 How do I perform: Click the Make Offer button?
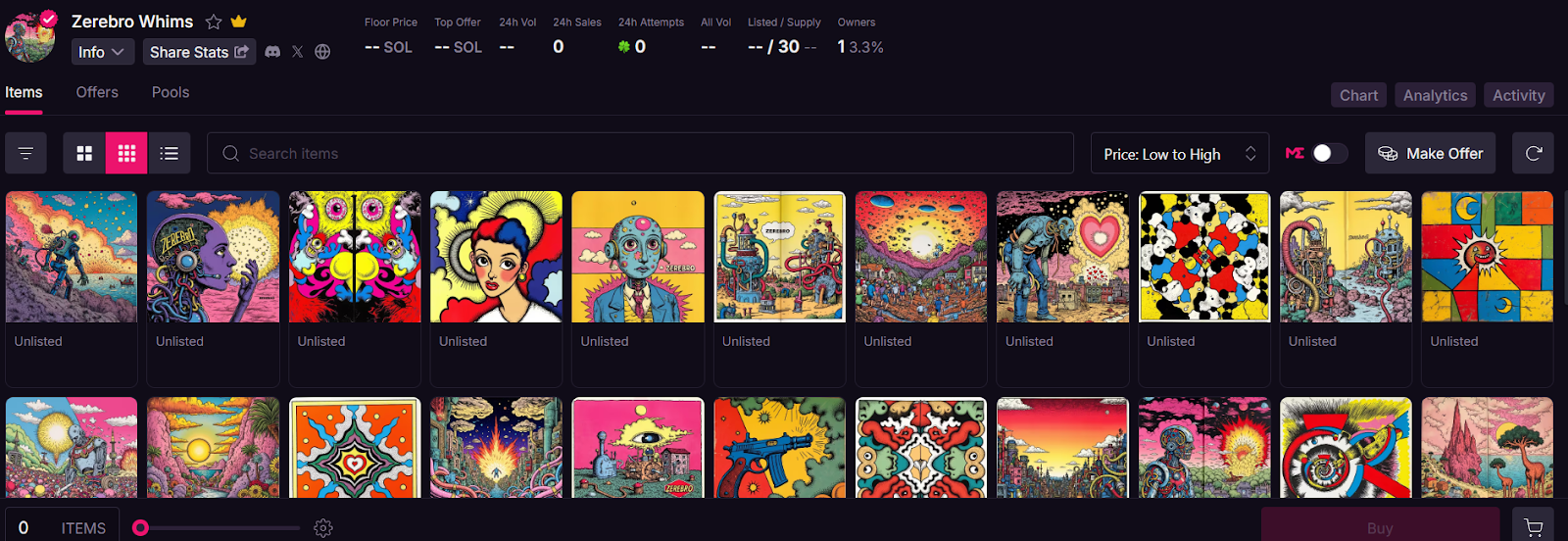tap(1430, 153)
